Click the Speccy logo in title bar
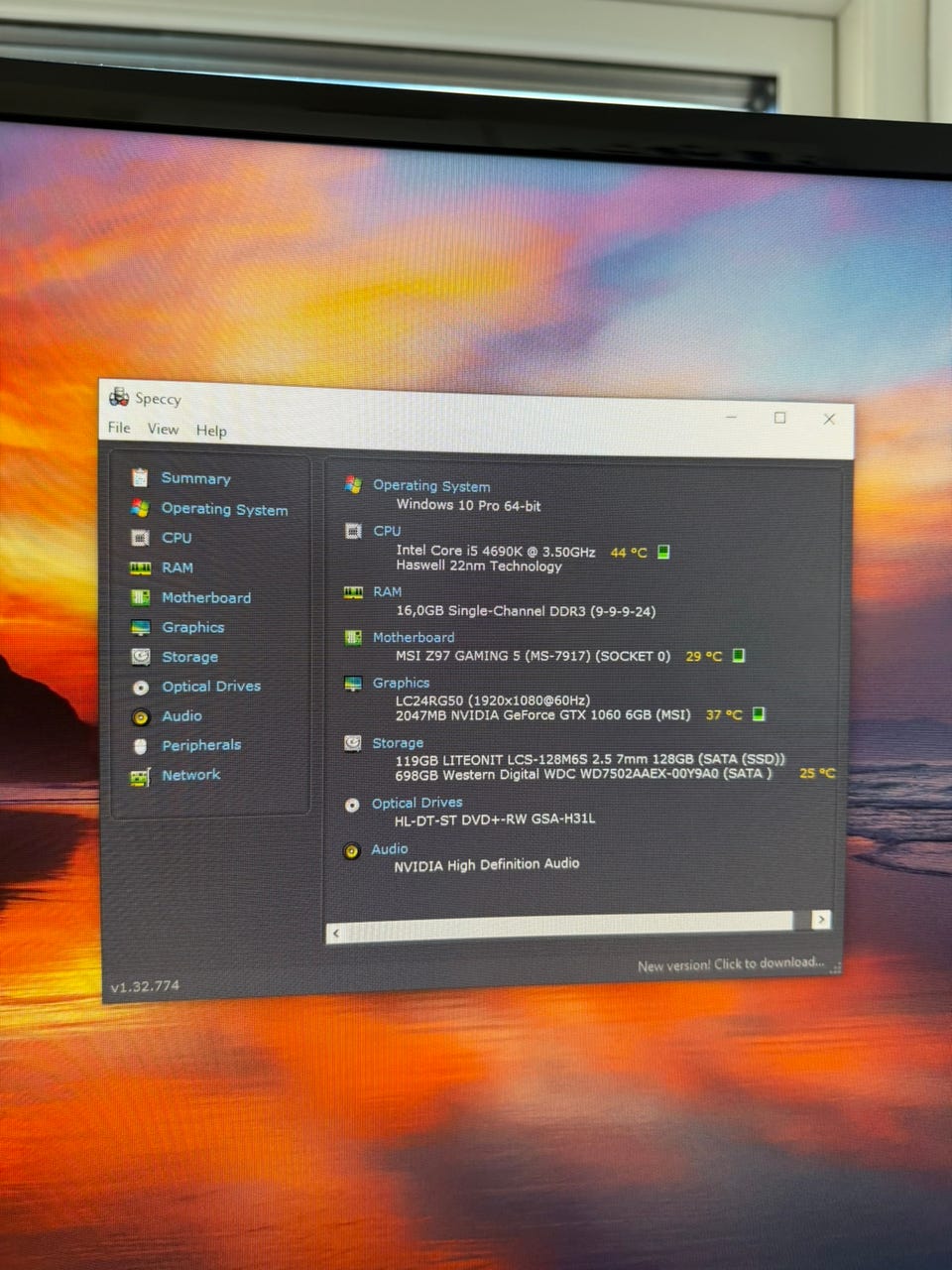Viewport: 952px width, 1270px height. tap(119, 397)
